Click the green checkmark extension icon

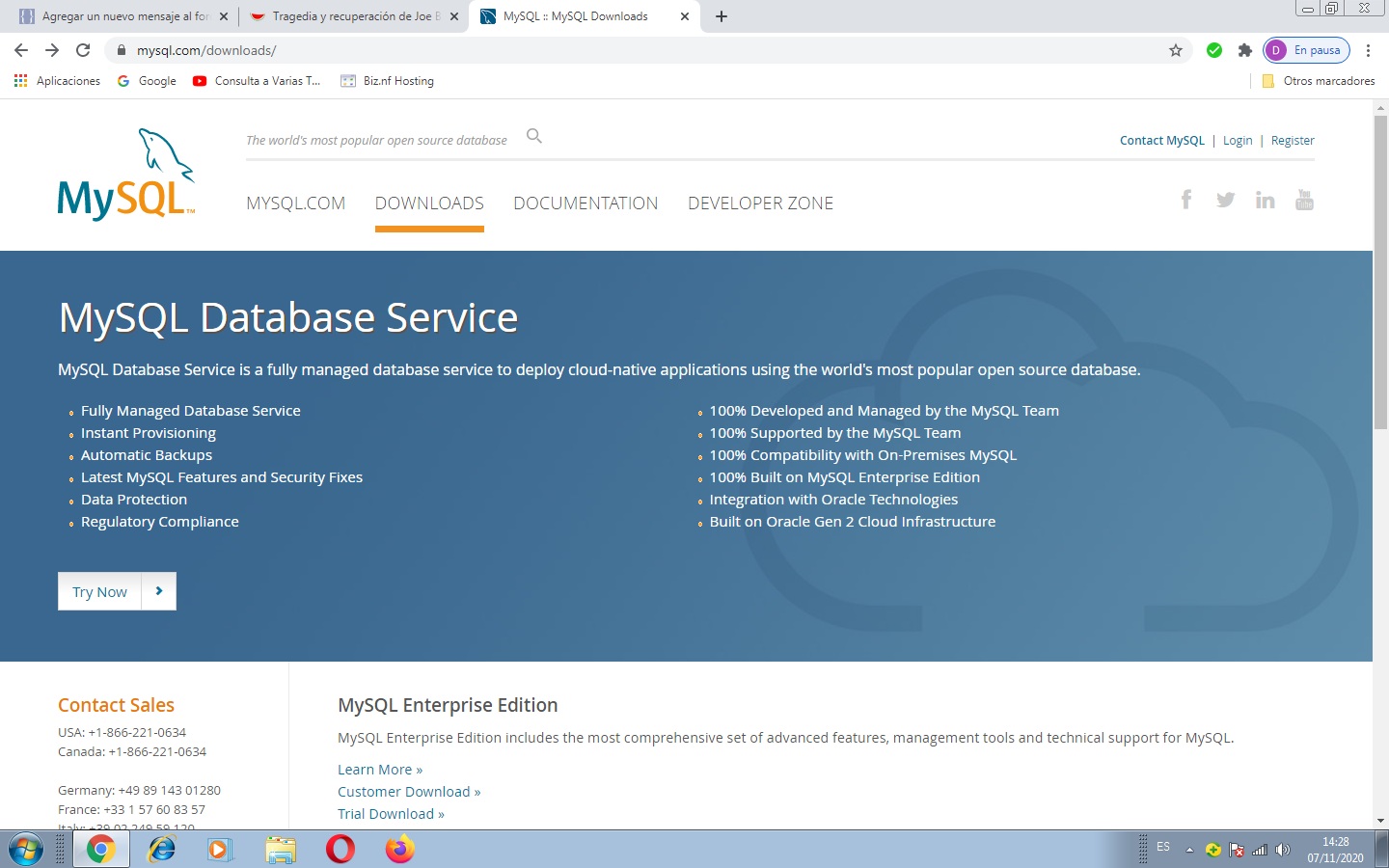click(x=1214, y=50)
